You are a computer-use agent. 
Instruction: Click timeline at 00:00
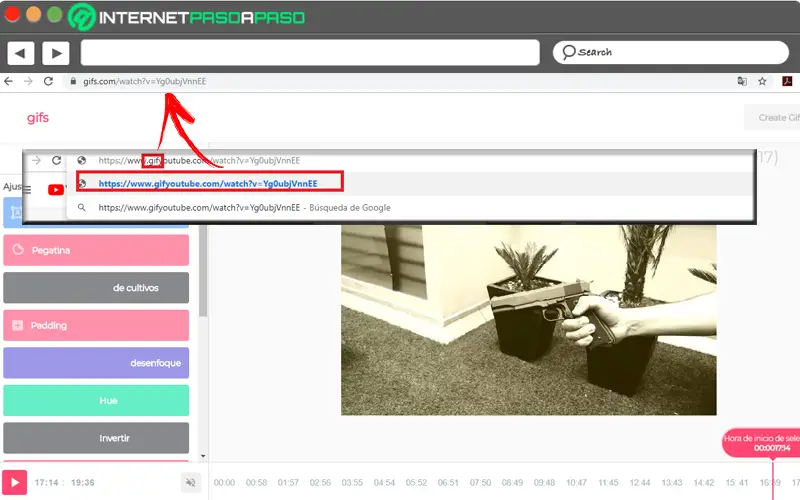[224, 483]
